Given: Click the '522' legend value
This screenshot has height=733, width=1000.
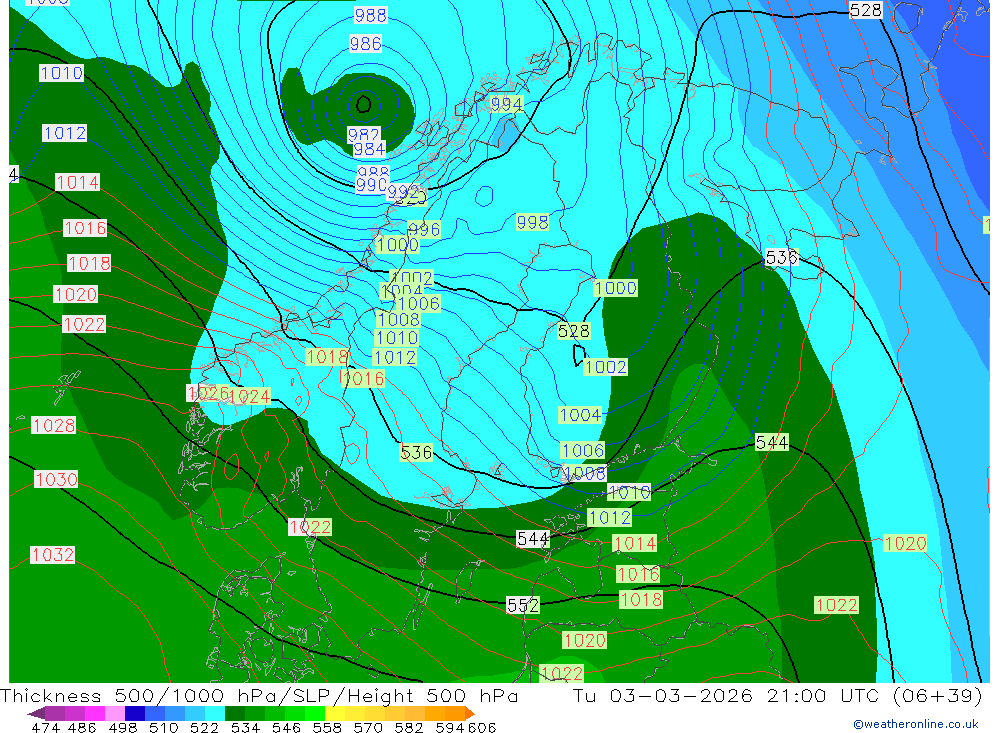Looking at the screenshot, I should tap(204, 727).
